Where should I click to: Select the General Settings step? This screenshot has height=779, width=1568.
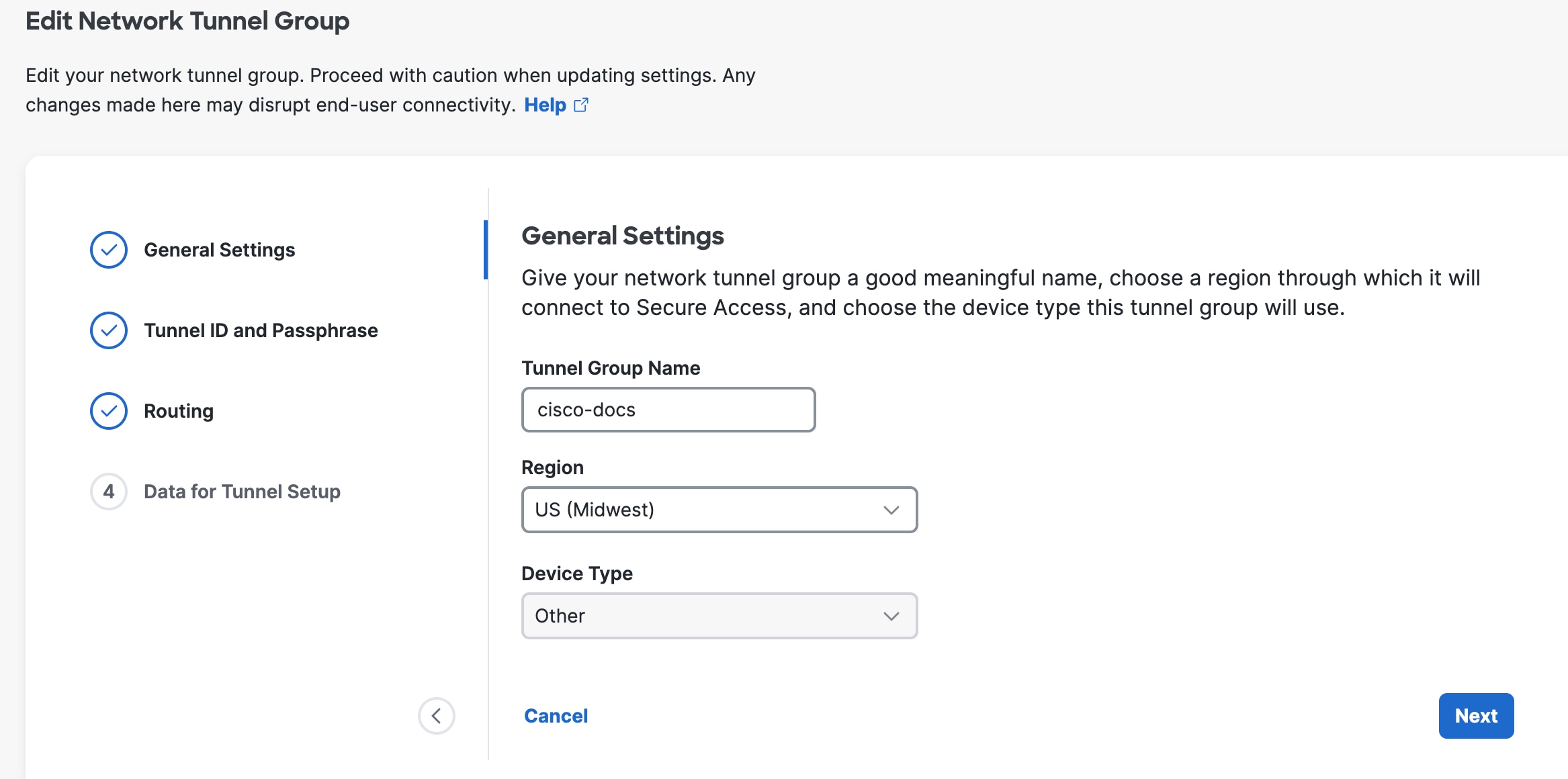[220, 249]
